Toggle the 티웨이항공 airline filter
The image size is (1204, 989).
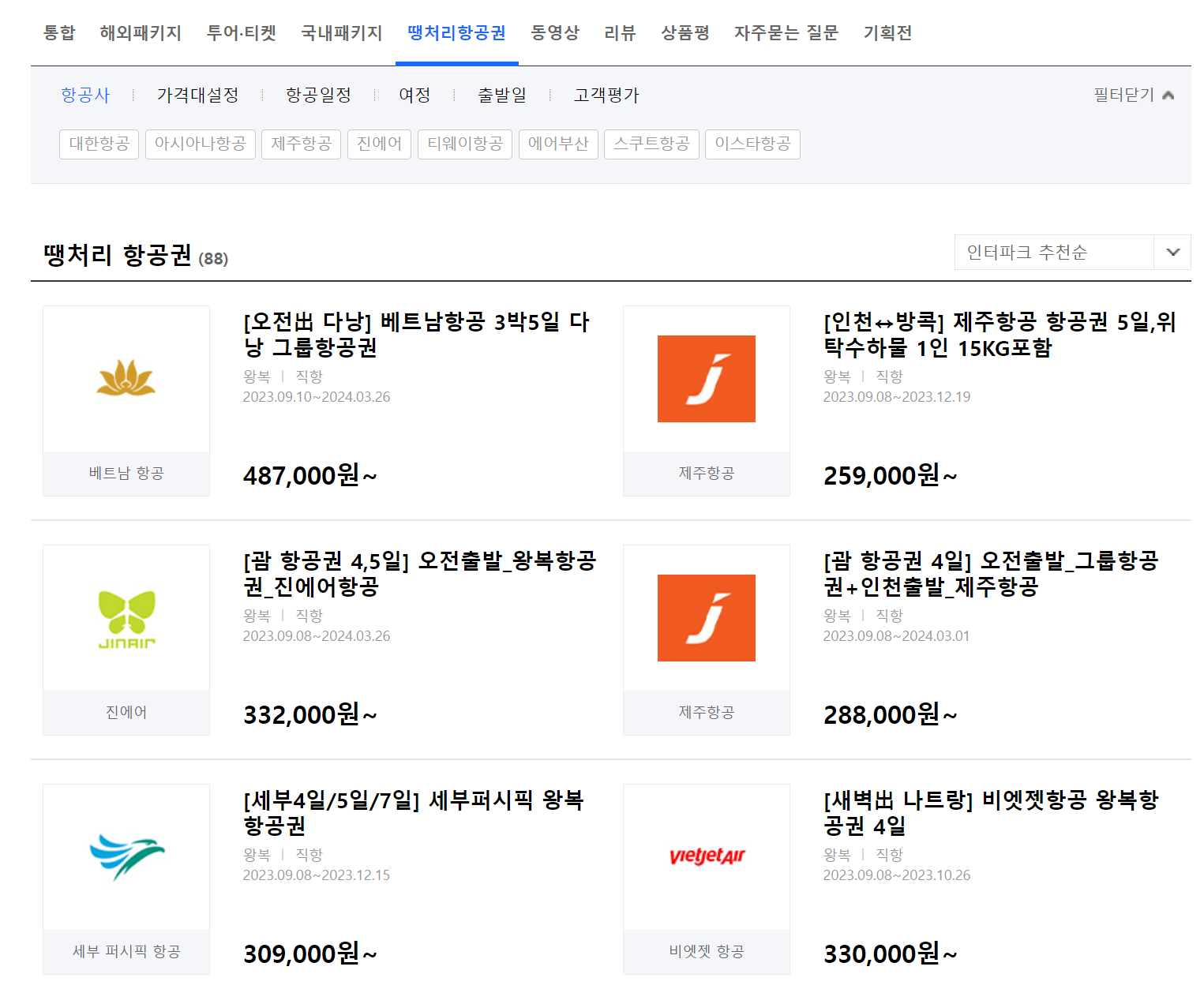click(464, 144)
